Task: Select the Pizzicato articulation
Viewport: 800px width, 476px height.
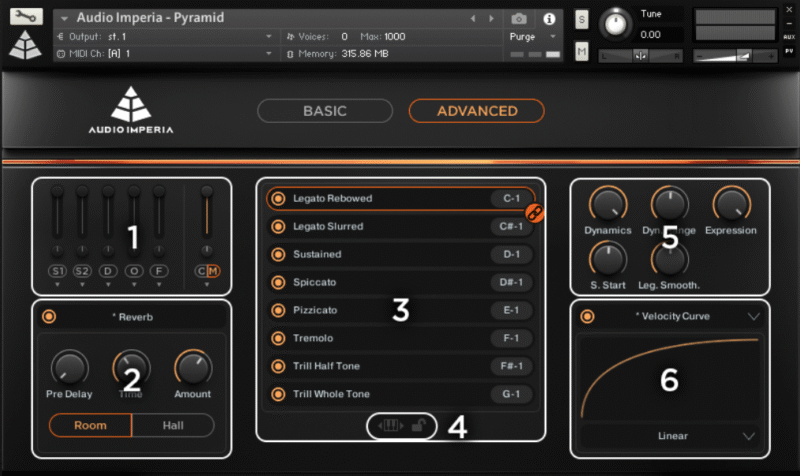Action: point(401,310)
